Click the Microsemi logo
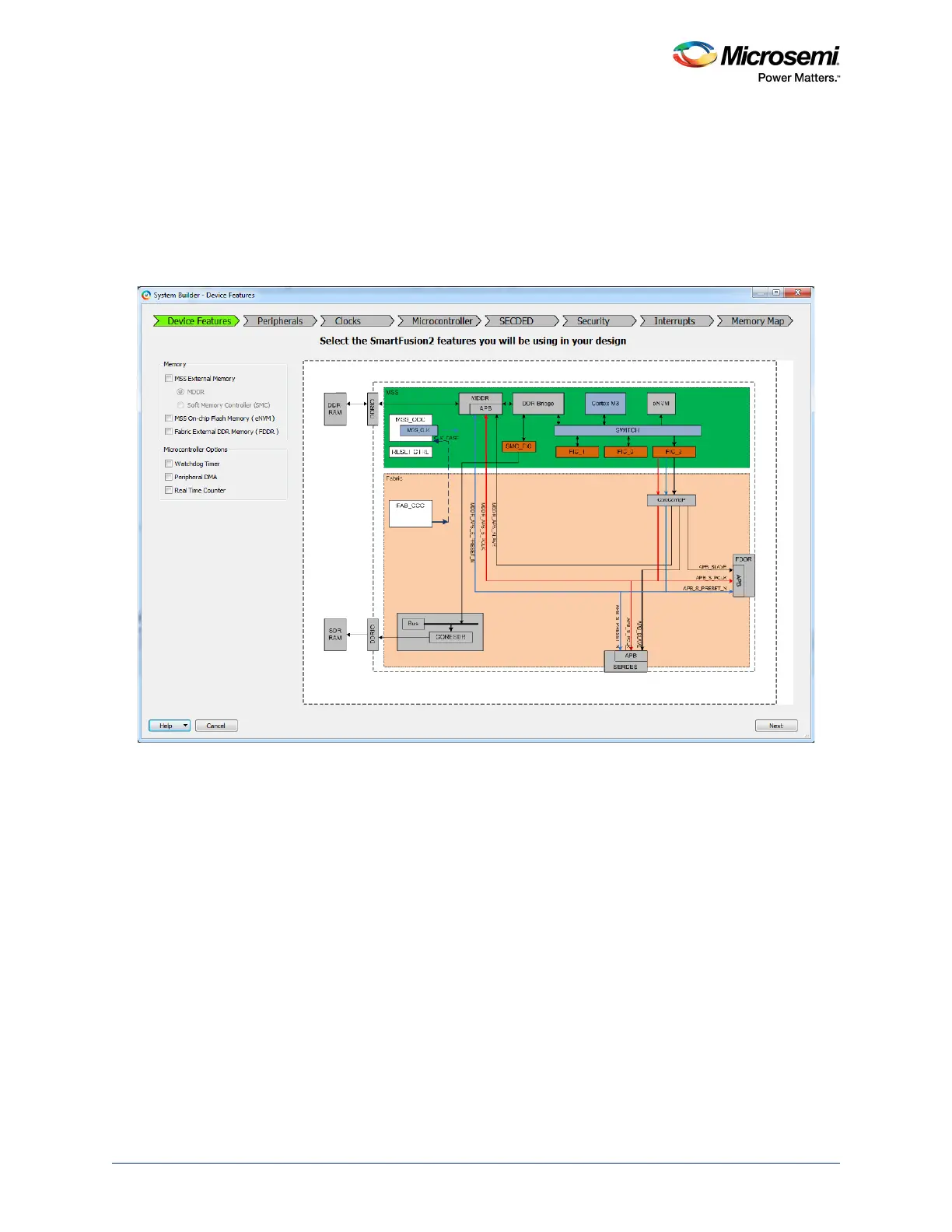The width and height of the screenshot is (952, 1232). point(756,61)
